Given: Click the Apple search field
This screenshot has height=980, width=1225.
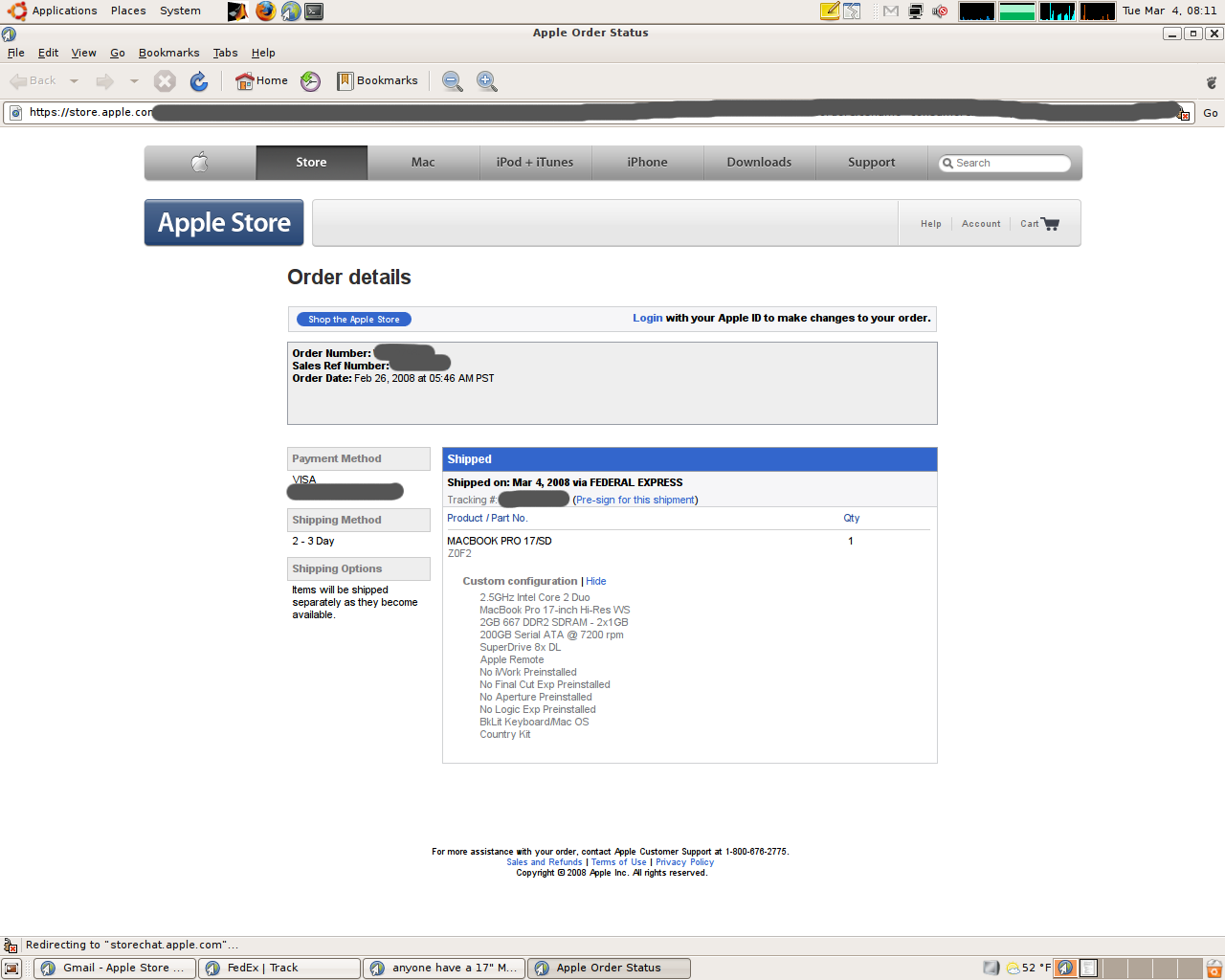Looking at the screenshot, I should (1005, 164).
